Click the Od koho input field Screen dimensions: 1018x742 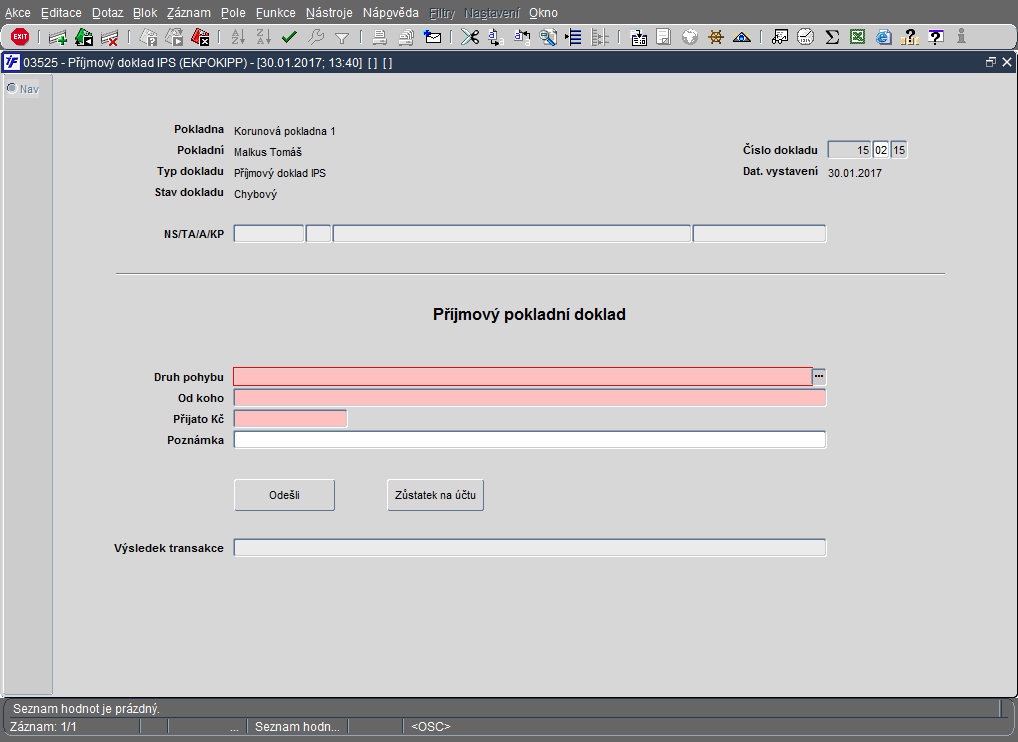[530, 398]
